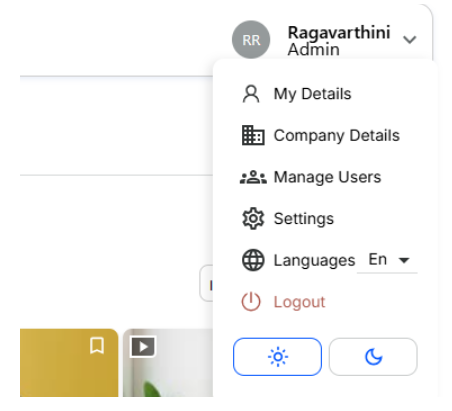
Task: Open Settings from profile menu
Action: 304,219
